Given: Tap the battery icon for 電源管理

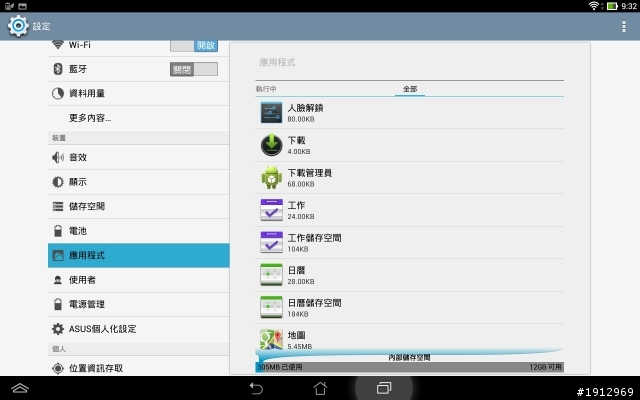Looking at the screenshot, I should point(58,304).
